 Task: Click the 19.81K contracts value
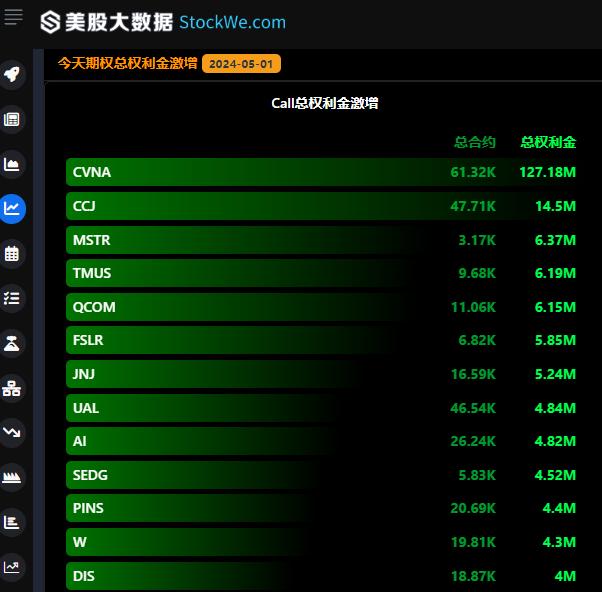coord(473,542)
